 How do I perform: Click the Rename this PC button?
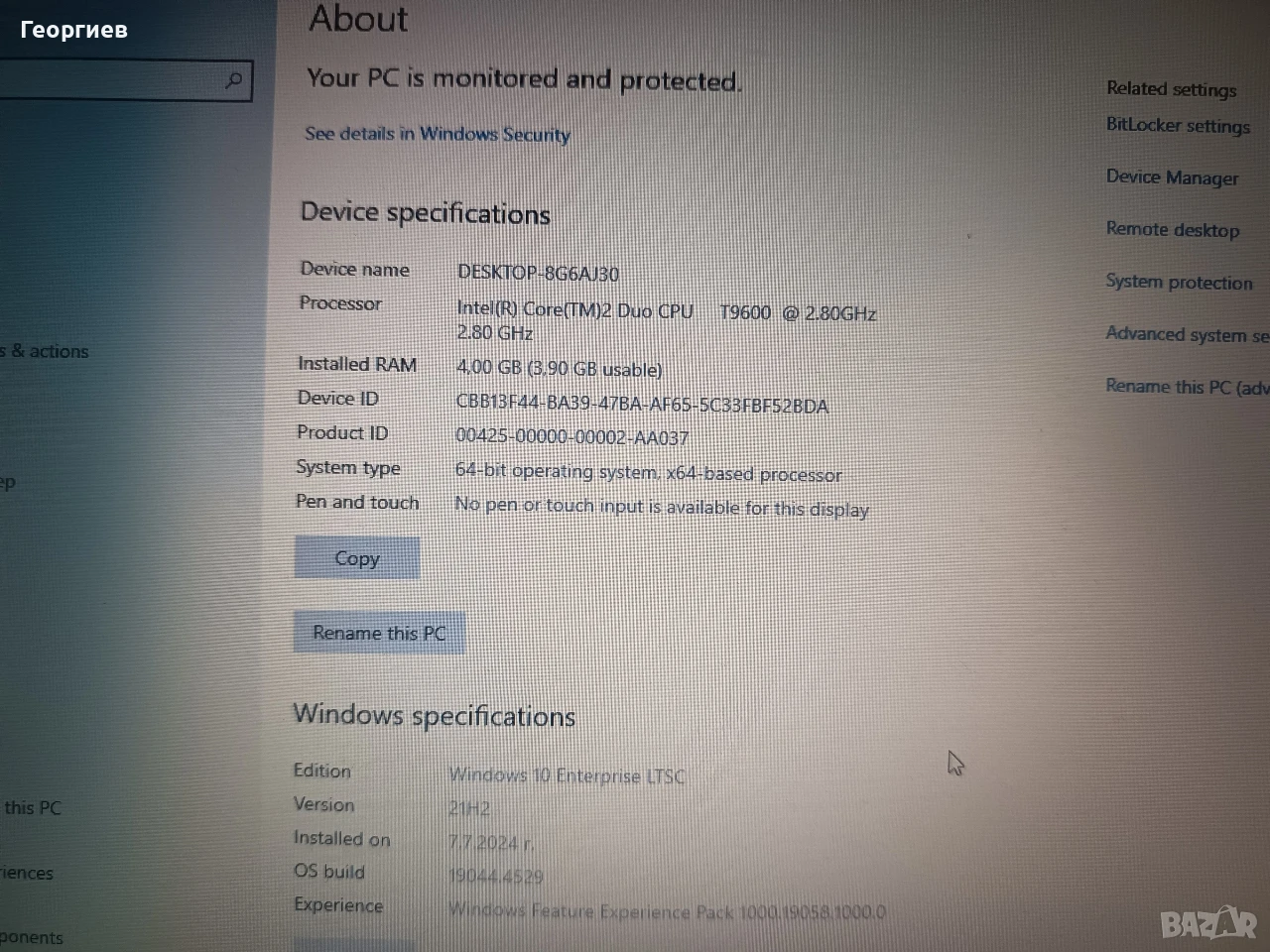[x=379, y=633]
